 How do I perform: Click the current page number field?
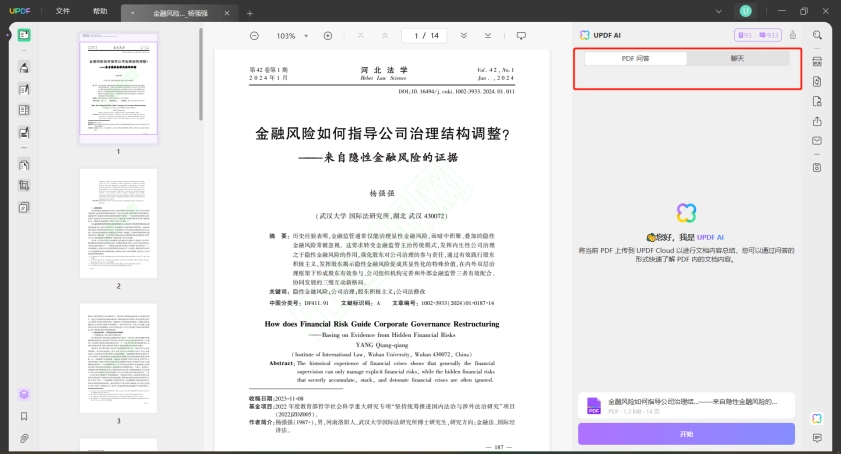tap(416, 36)
